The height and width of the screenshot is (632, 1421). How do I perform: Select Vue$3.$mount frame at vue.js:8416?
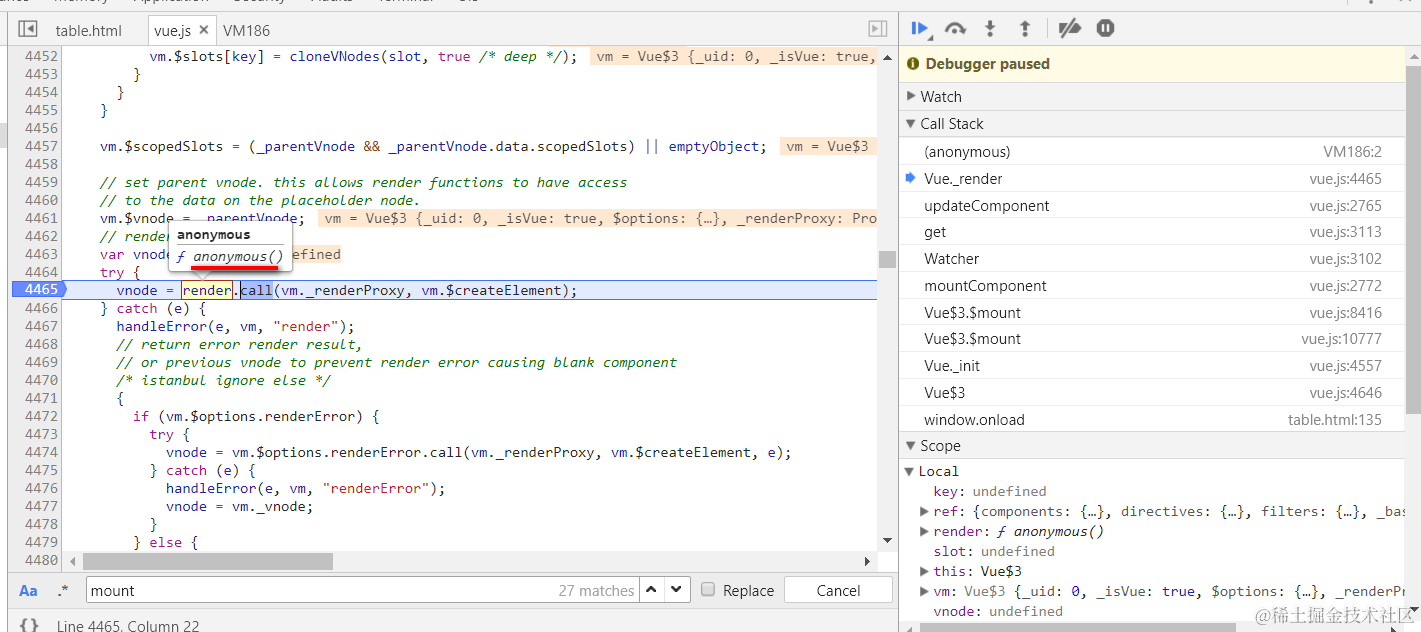[1152, 313]
